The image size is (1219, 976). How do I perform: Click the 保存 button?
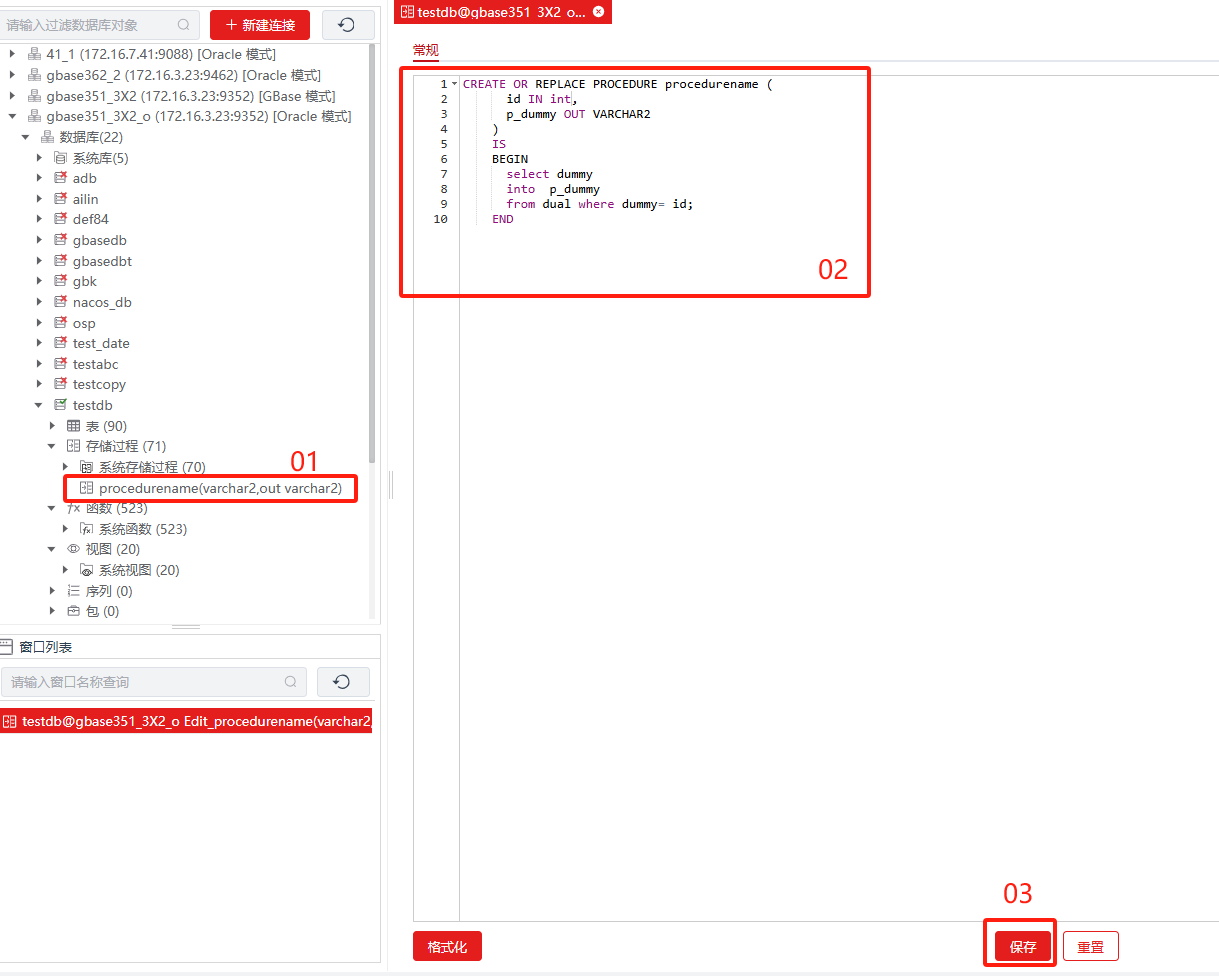tap(1023, 946)
